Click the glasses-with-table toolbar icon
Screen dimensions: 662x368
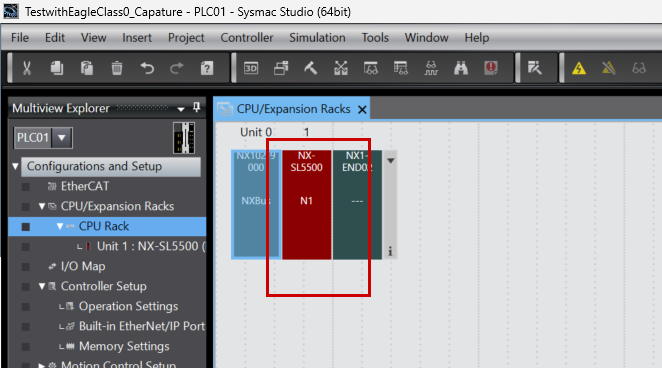pos(401,68)
